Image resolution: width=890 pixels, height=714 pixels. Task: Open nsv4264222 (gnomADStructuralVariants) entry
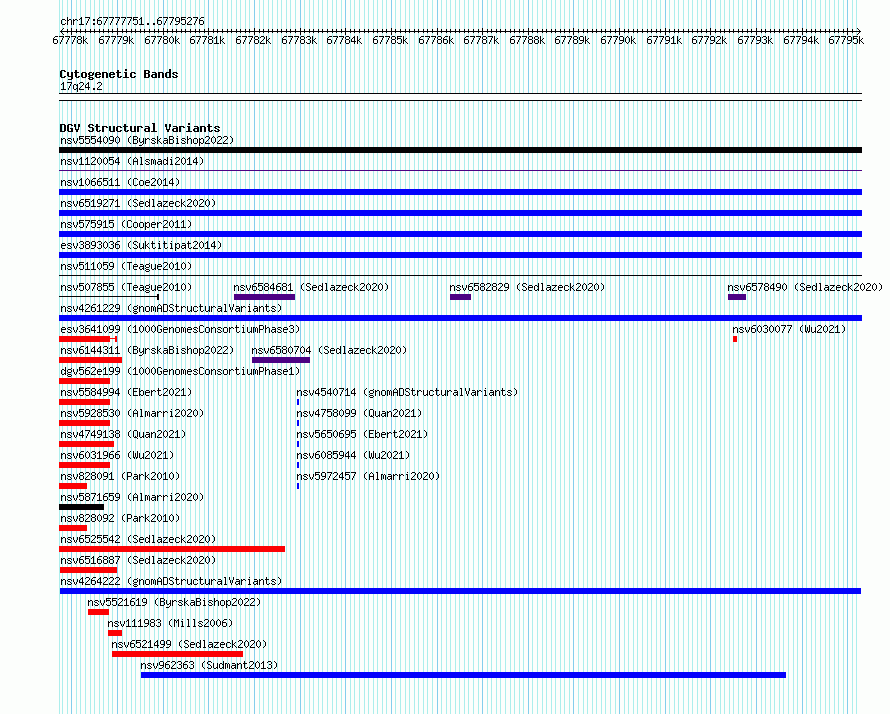(x=171, y=581)
